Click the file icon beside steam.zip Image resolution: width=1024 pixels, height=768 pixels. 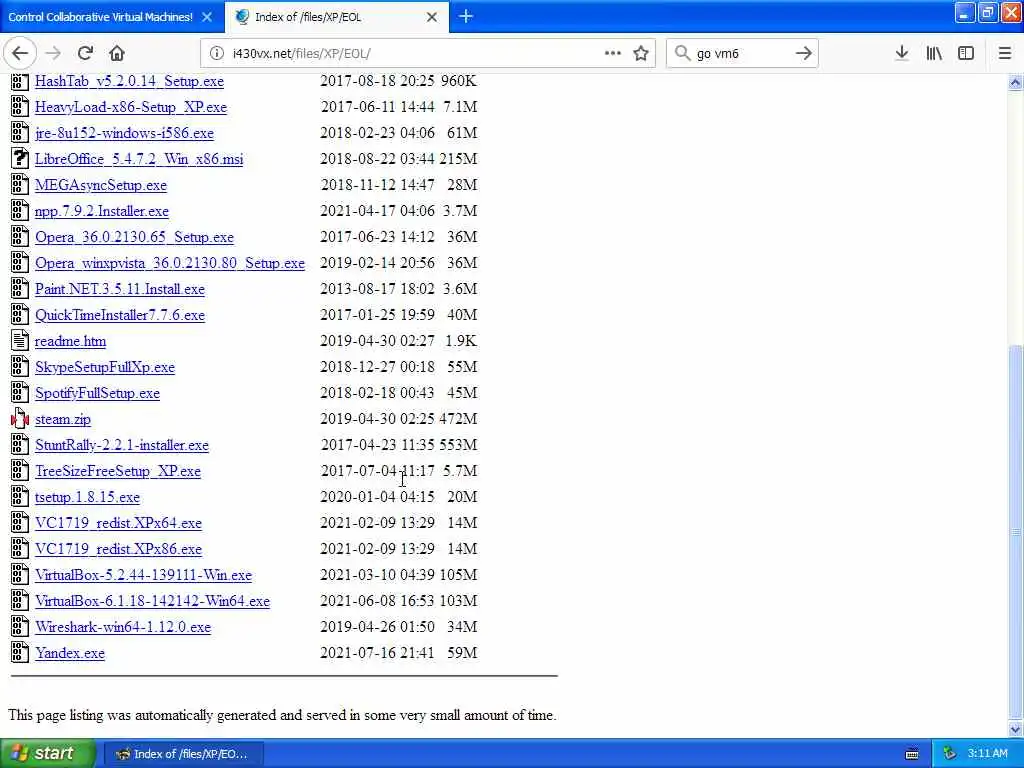click(20, 419)
